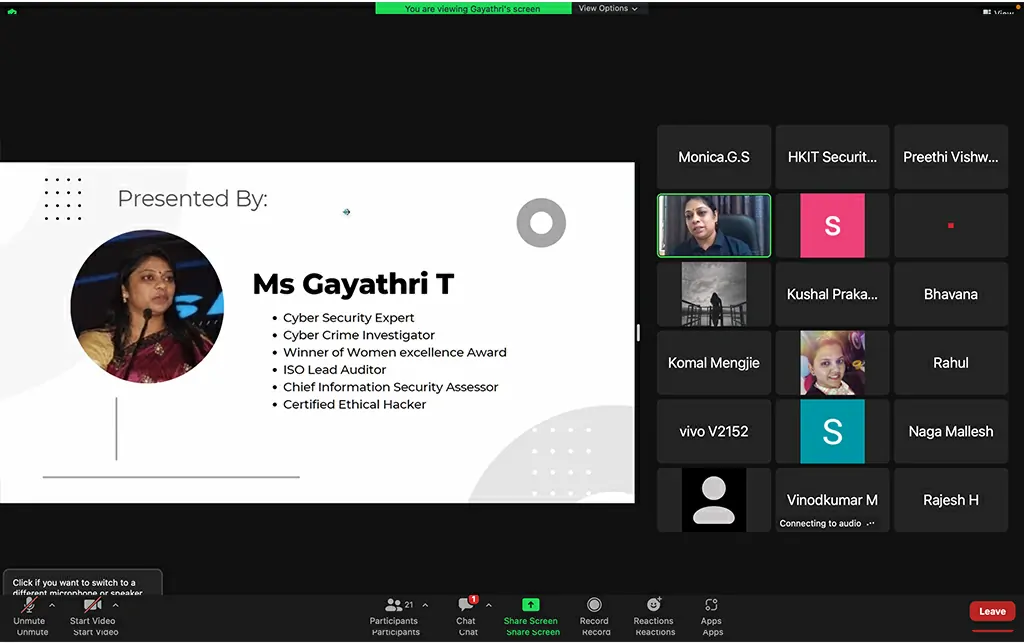This screenshot has height=643, width=1024.
Task: Expand the arrow next to Participants count
Action: tap(425, 605)
